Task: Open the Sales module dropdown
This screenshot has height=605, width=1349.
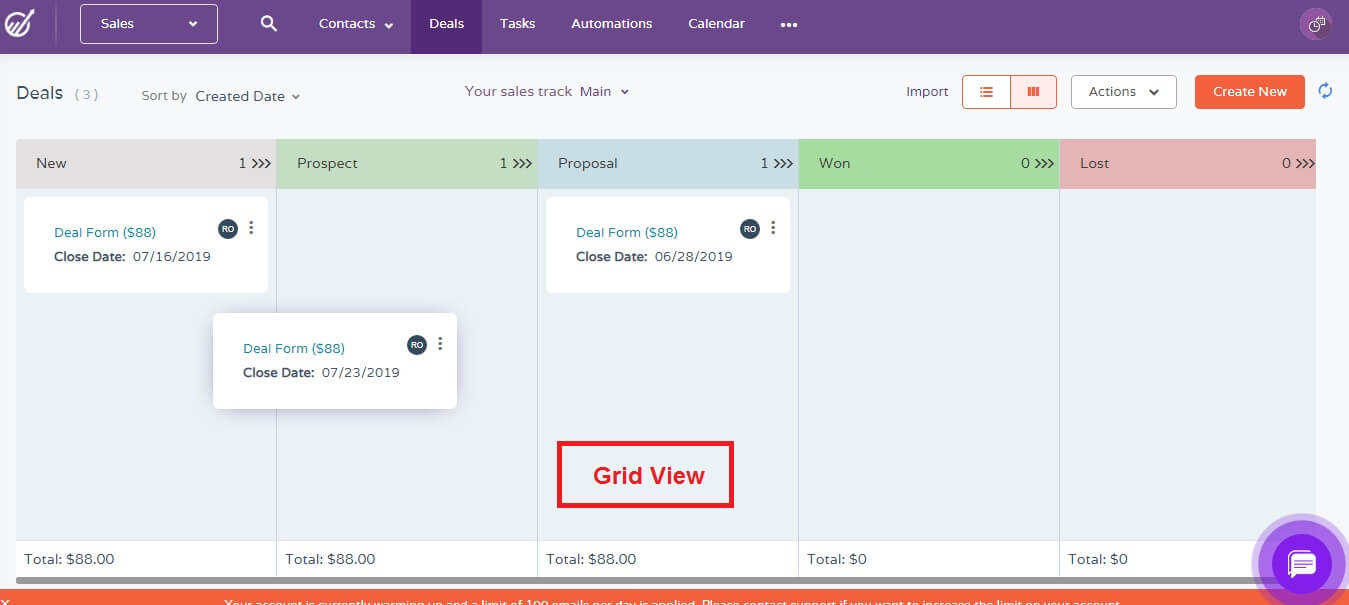Action: coord(149,24)
